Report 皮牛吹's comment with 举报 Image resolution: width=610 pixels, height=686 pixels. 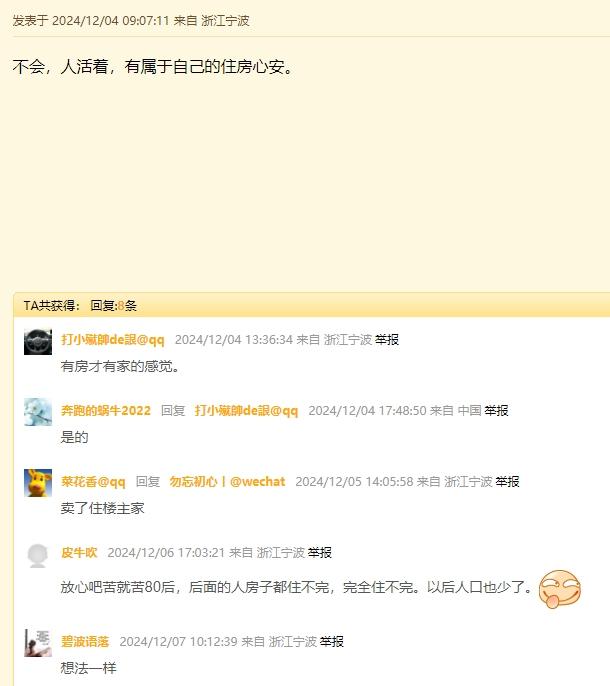[319, 553]
